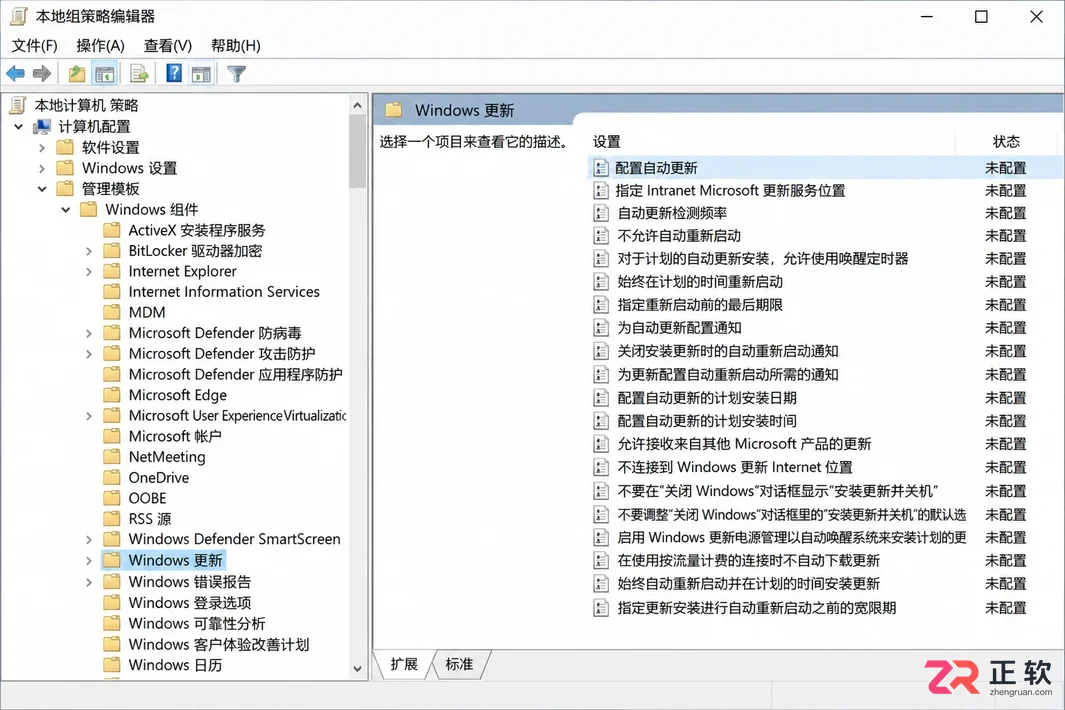
Task: Click folder icon beside NetMeeting
Action: point(112,457)
